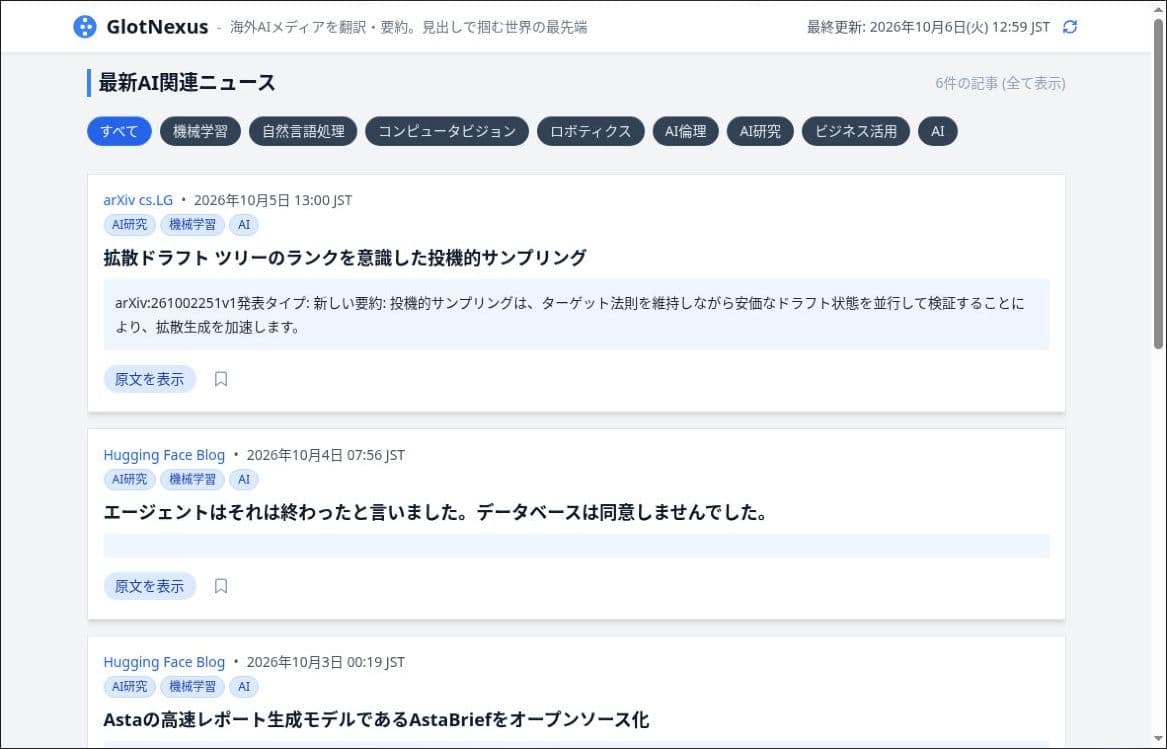Click AI tag on arXiv article
This screenshot has width=1167, height=749.
pos(244,224)
